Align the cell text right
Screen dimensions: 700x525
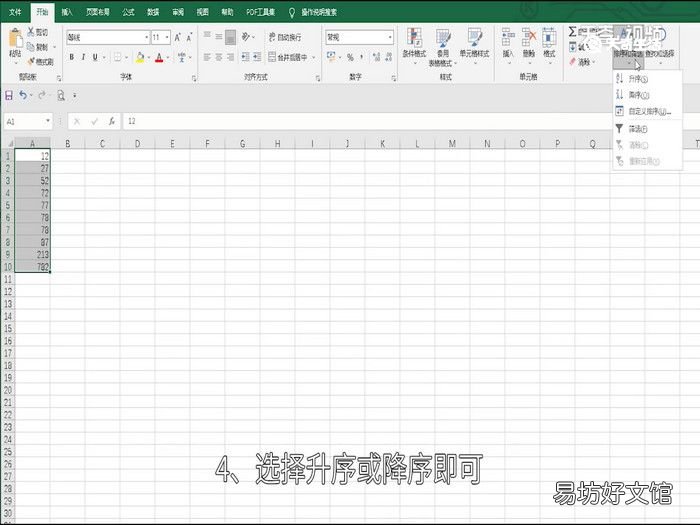230,57
